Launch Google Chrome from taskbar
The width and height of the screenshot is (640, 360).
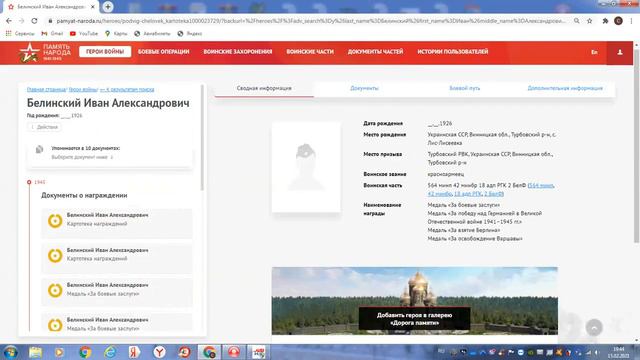pyautogui.click(x=85, y=352)
